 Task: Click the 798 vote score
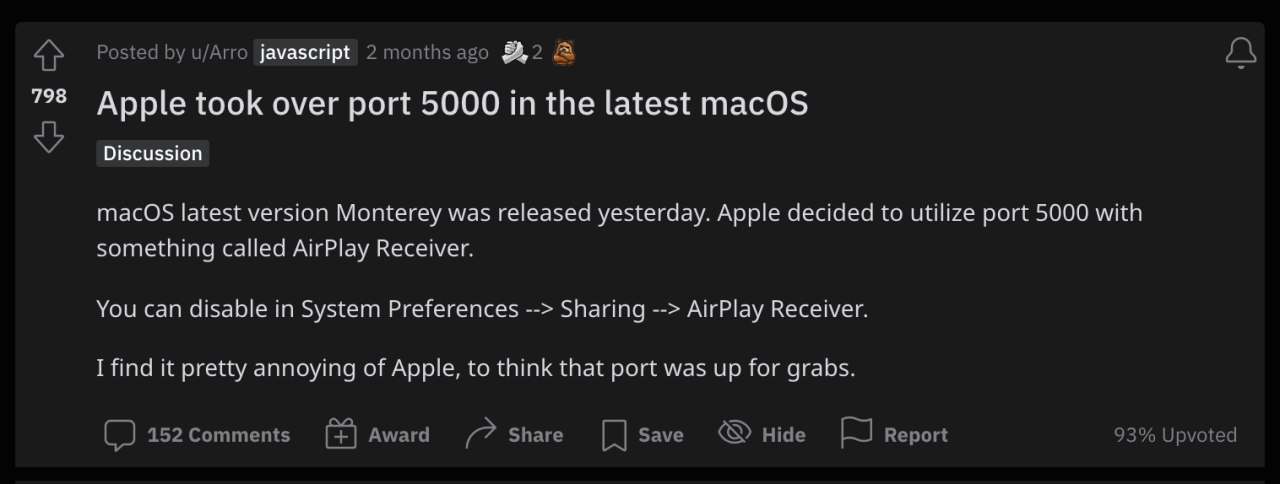[48, 96]
